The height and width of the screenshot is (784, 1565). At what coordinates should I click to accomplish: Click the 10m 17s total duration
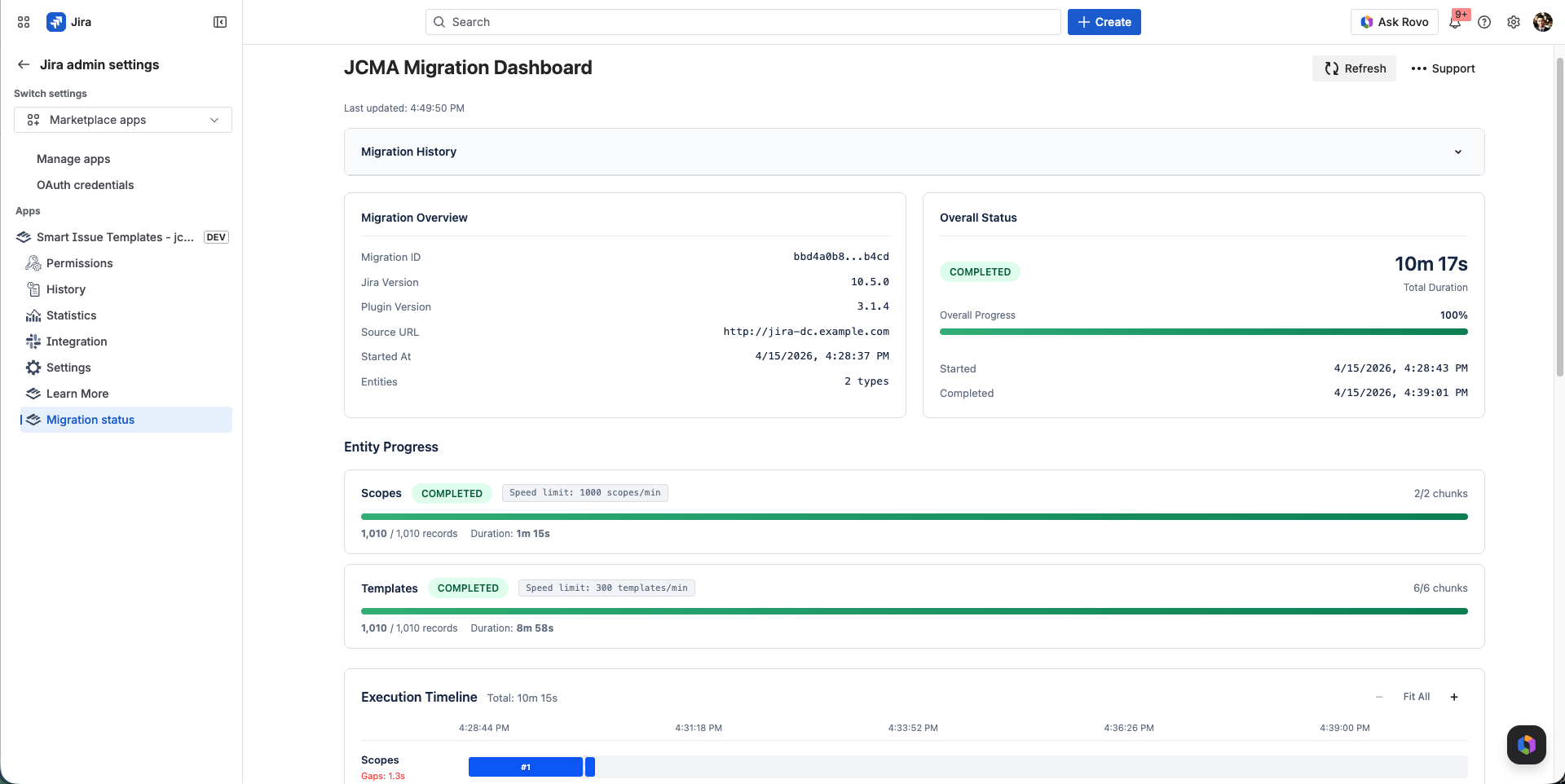point(1431,264)
